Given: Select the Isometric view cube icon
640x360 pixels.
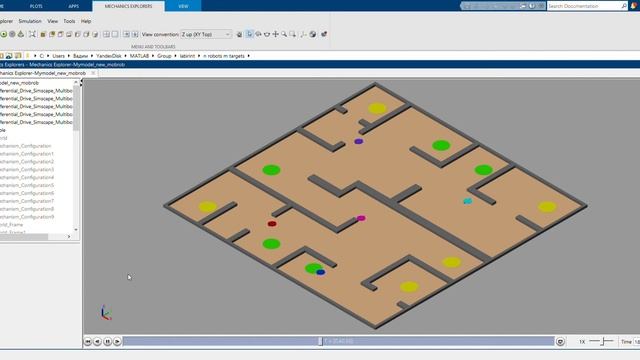Looking at the screenshot, I should pyautogui.click(x=43, y=34).
